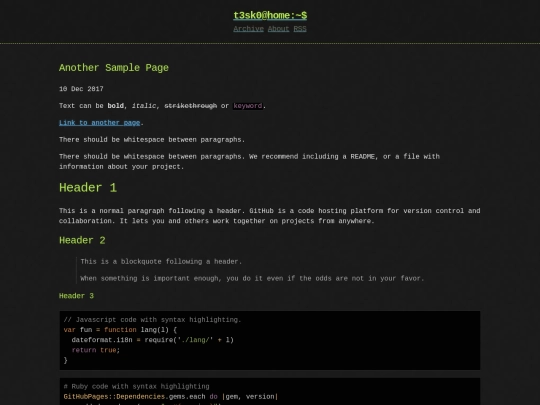This screenshot has height=405, width=540.
Task: Click the 'Another Sample Page' title
Action: tap(114, 68)
